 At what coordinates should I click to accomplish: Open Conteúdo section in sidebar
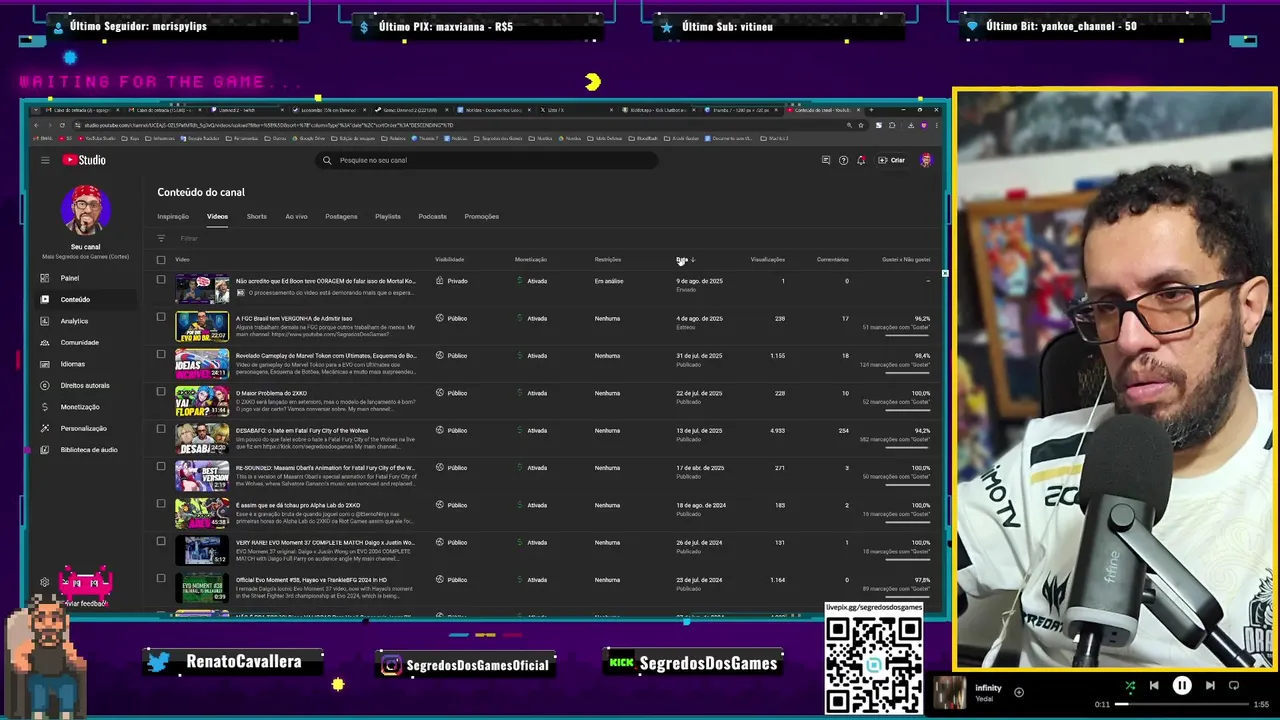tap(75, 299)
